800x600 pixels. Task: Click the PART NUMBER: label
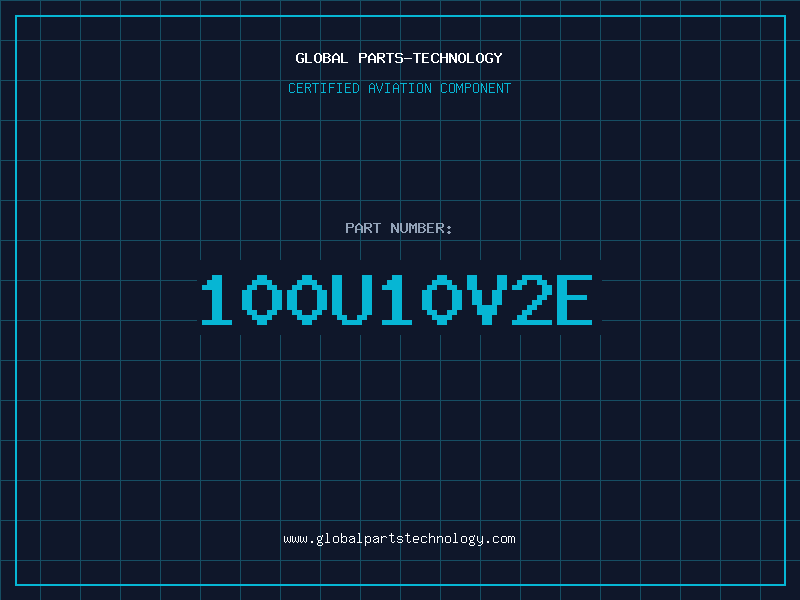point(399,228)
